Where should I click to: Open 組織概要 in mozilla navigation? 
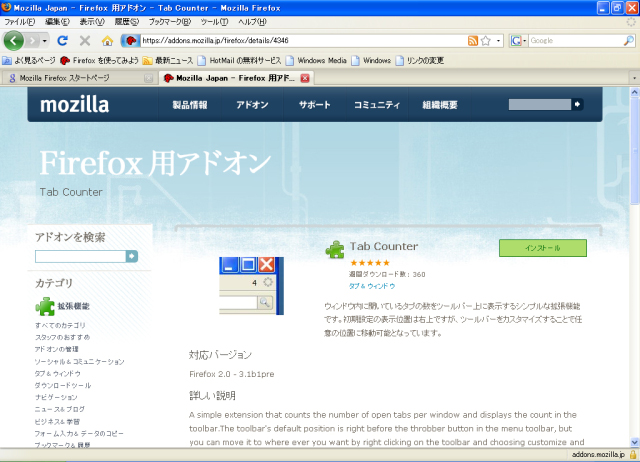pyautogui.click(x=440, y=105)
